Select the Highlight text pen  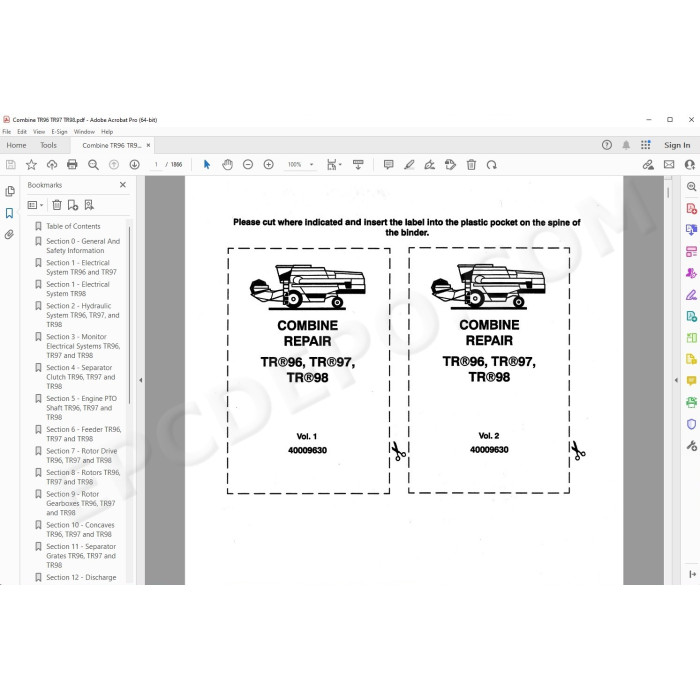coord(409,165)
